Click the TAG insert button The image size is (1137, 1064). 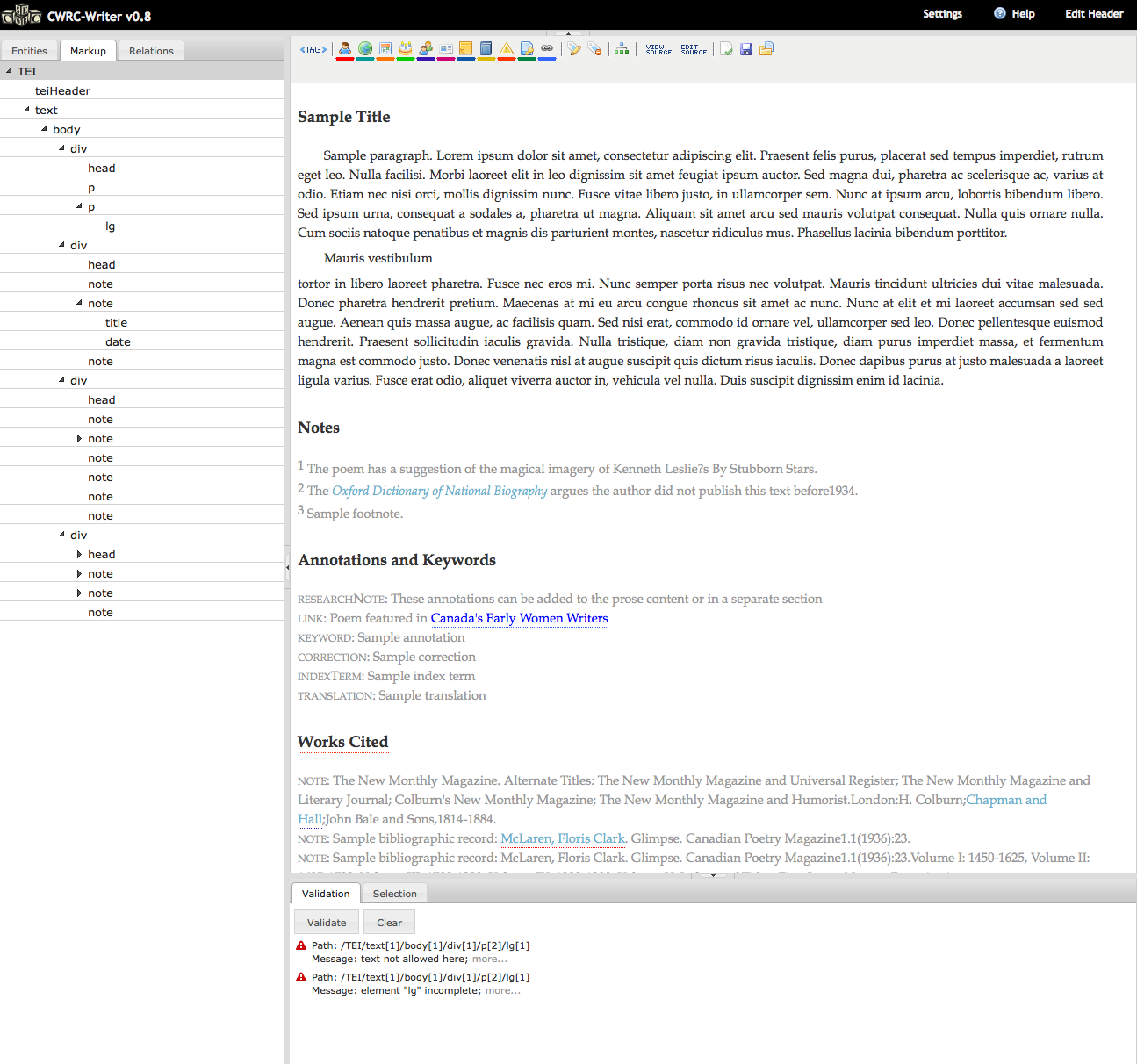[313, 49]
